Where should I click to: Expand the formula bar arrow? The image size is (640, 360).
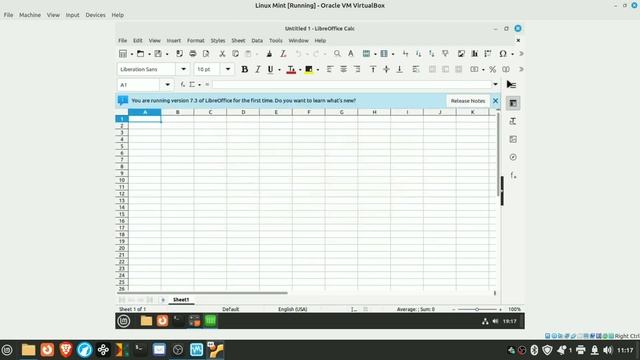tap(495, 84)
